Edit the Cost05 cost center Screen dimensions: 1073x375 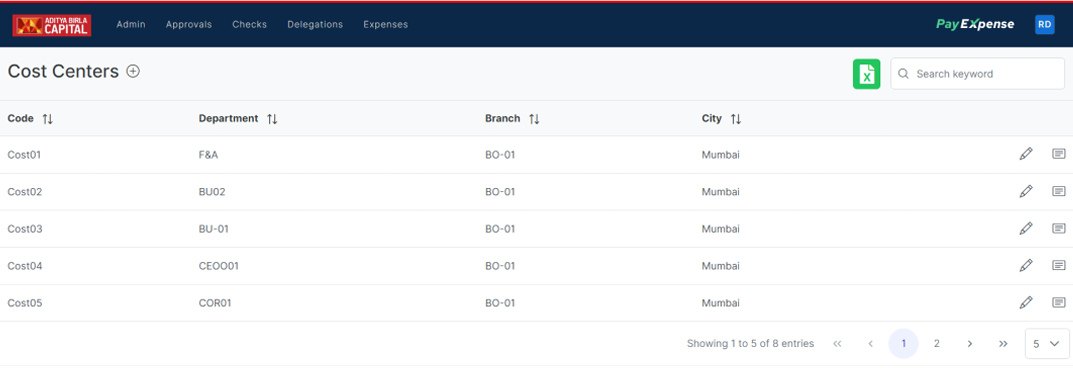click(1025, 302)
